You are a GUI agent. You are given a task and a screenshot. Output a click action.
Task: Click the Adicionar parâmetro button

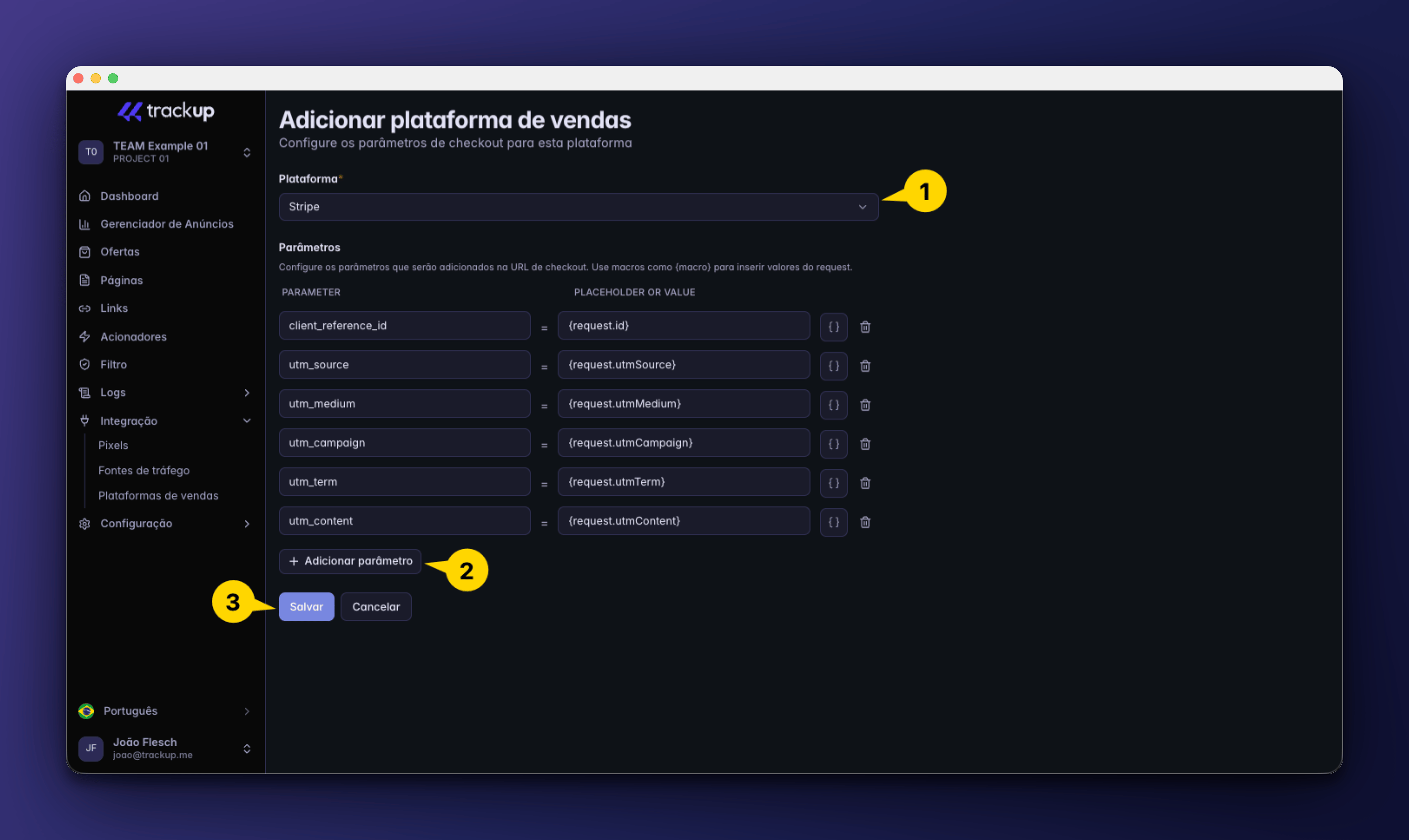350,561
